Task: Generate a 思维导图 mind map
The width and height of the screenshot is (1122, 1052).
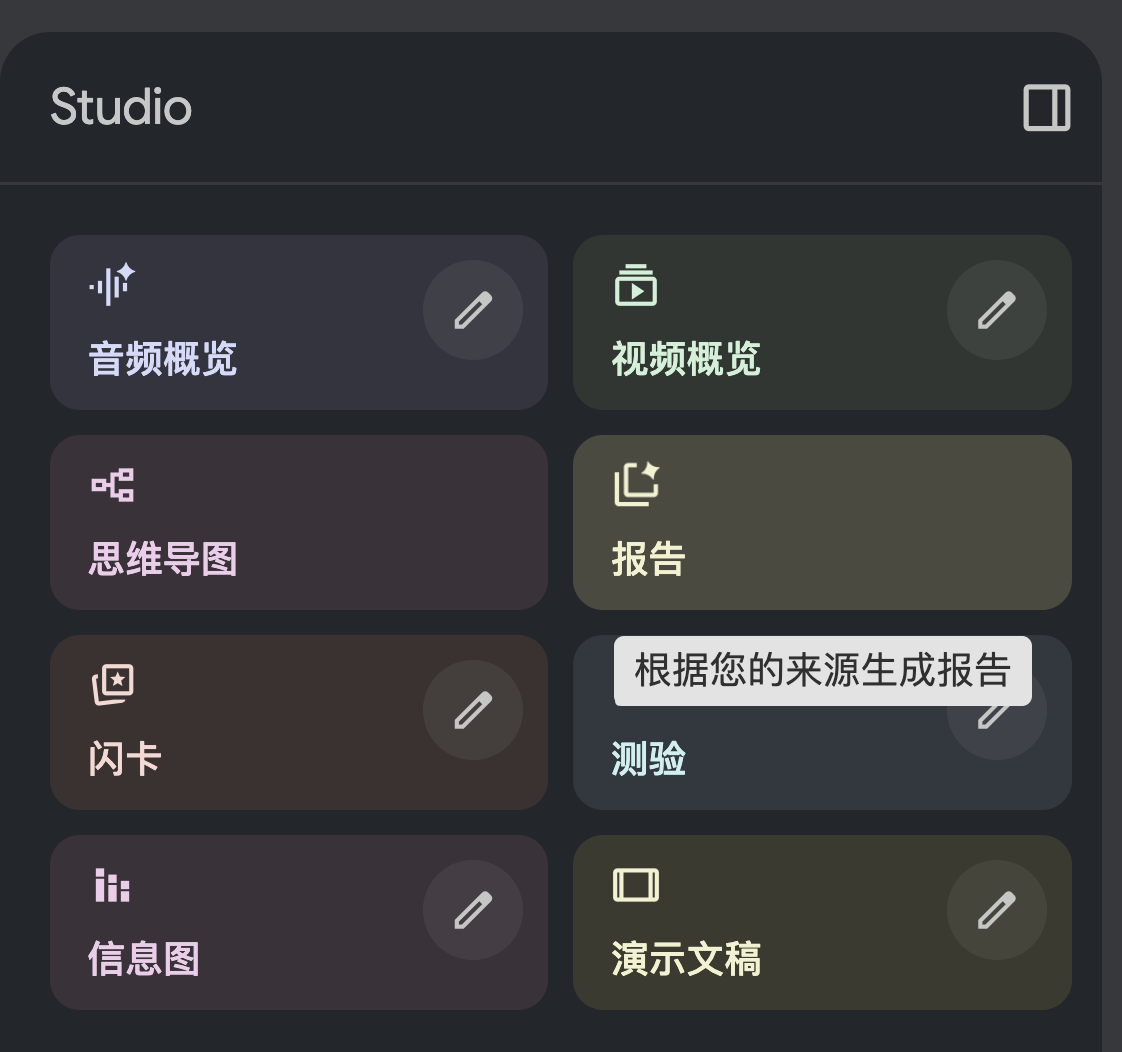Action: pos(298,522)
